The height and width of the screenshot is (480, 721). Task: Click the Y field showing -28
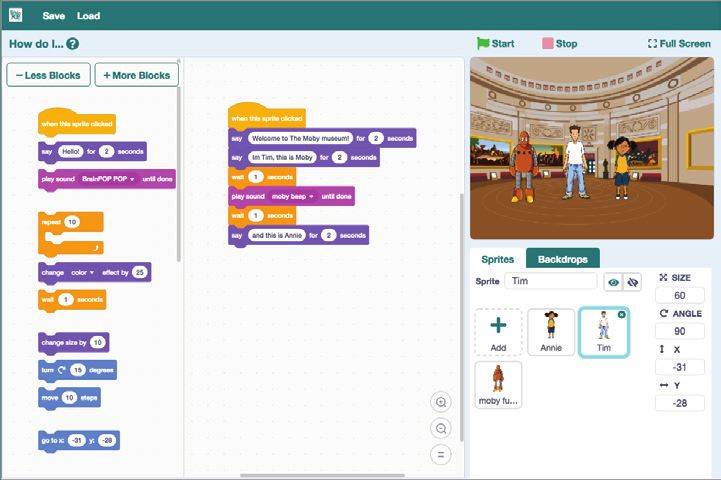pos(680,403)
